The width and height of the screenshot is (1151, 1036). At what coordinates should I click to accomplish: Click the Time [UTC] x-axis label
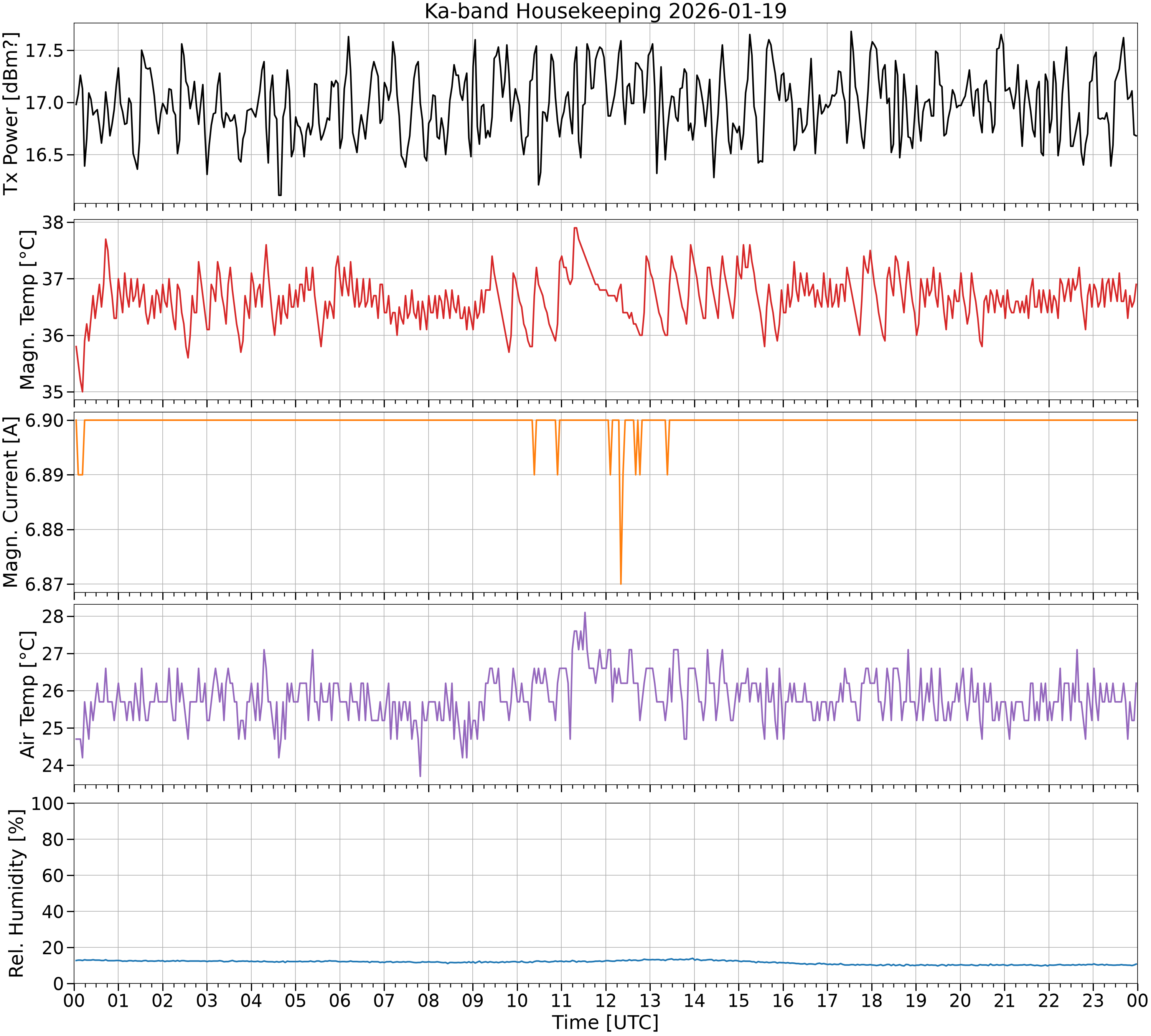pos(605,1022)
